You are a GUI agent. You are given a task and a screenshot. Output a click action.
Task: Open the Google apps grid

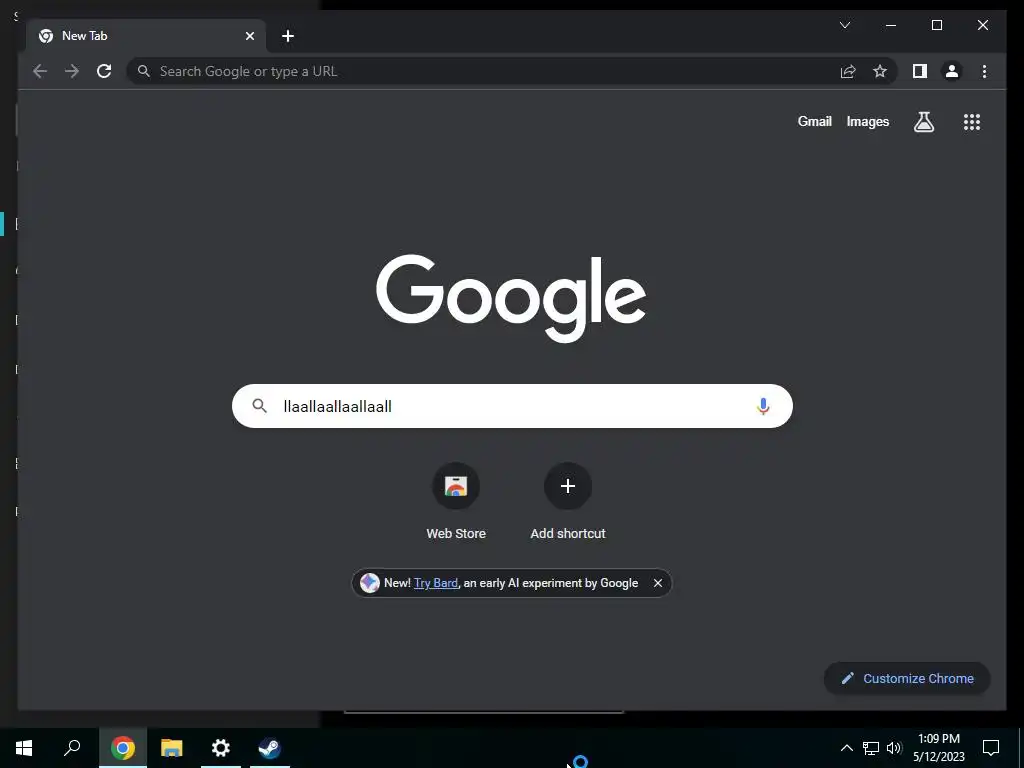point(972,121)
